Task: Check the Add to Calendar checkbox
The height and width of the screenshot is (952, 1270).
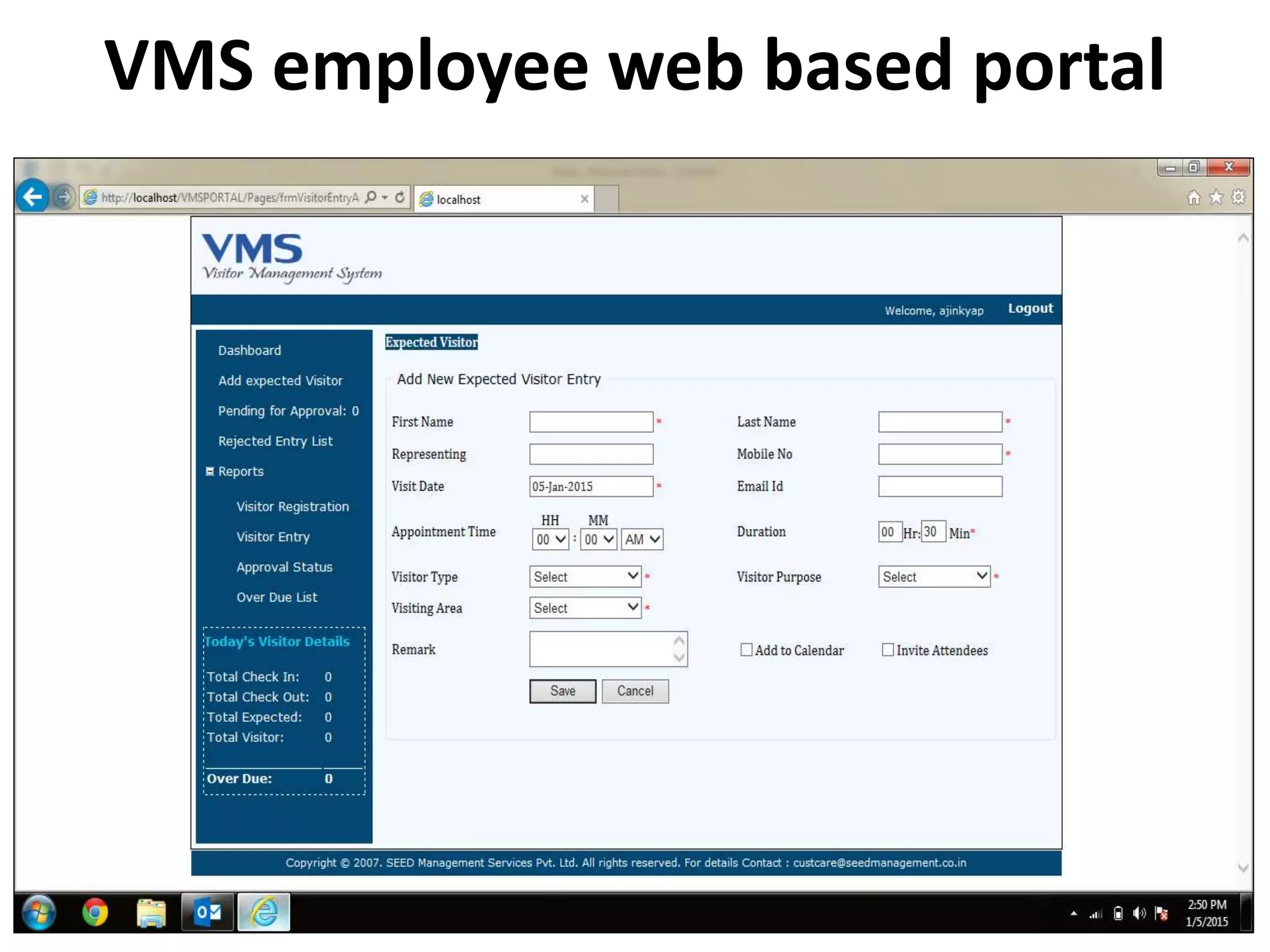Action: (x=747, y=650)
